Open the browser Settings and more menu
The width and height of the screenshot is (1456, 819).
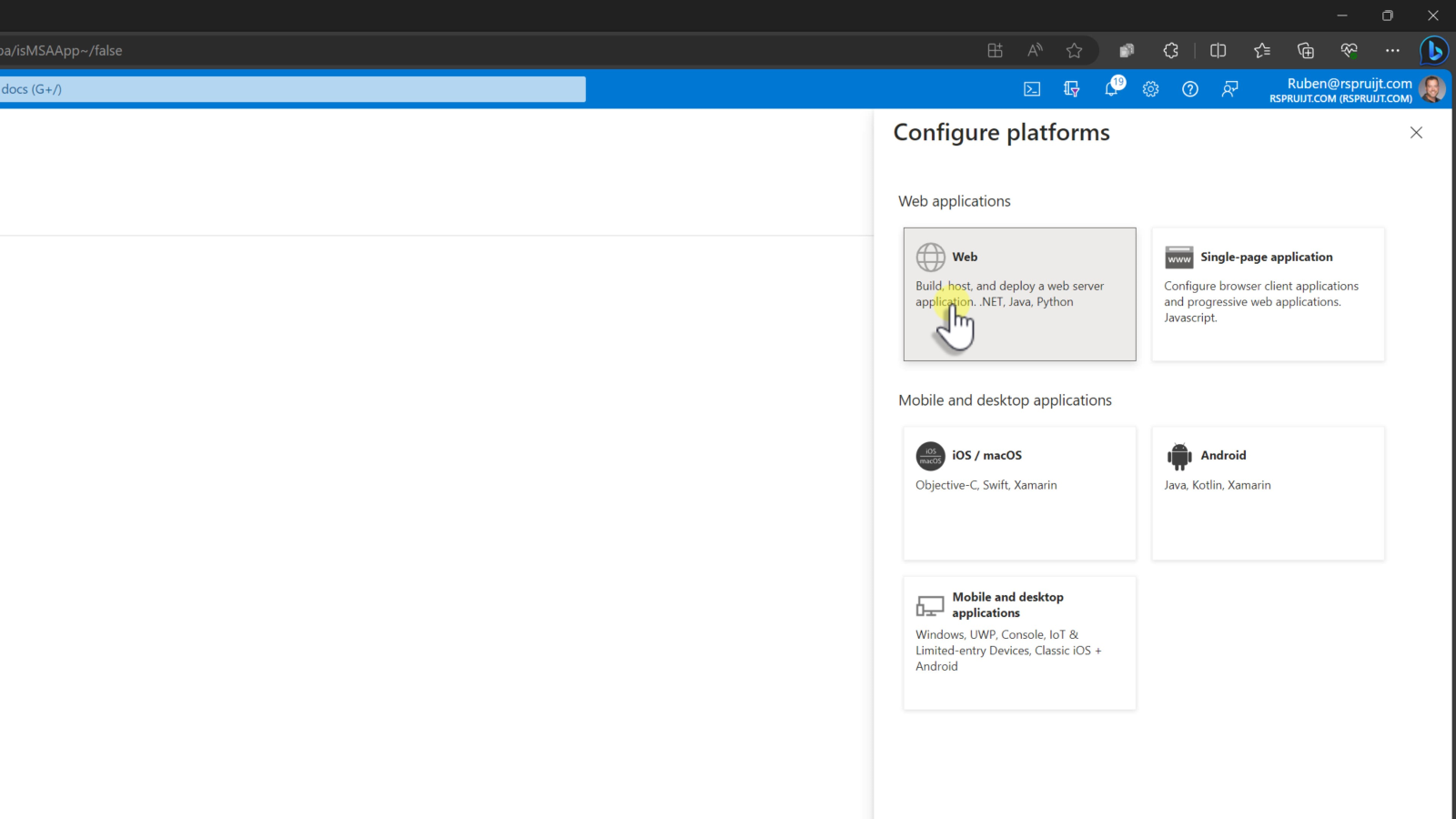coord(1392,51)
